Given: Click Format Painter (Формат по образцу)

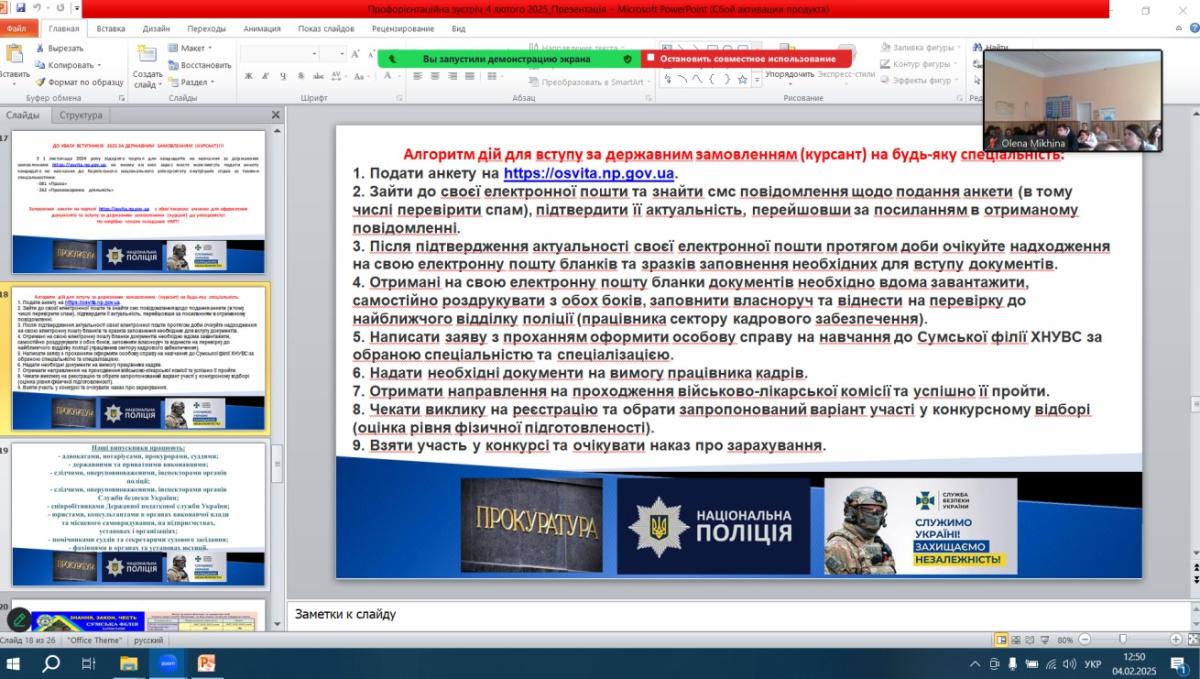Looking at the screenshot, I should 78,82.
